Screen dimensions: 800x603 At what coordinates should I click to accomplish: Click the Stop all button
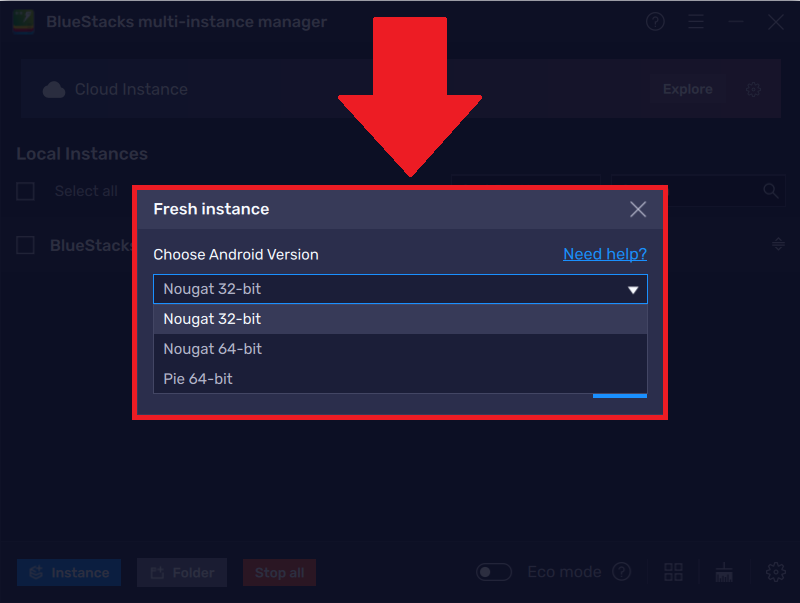(x=279, y=572)
